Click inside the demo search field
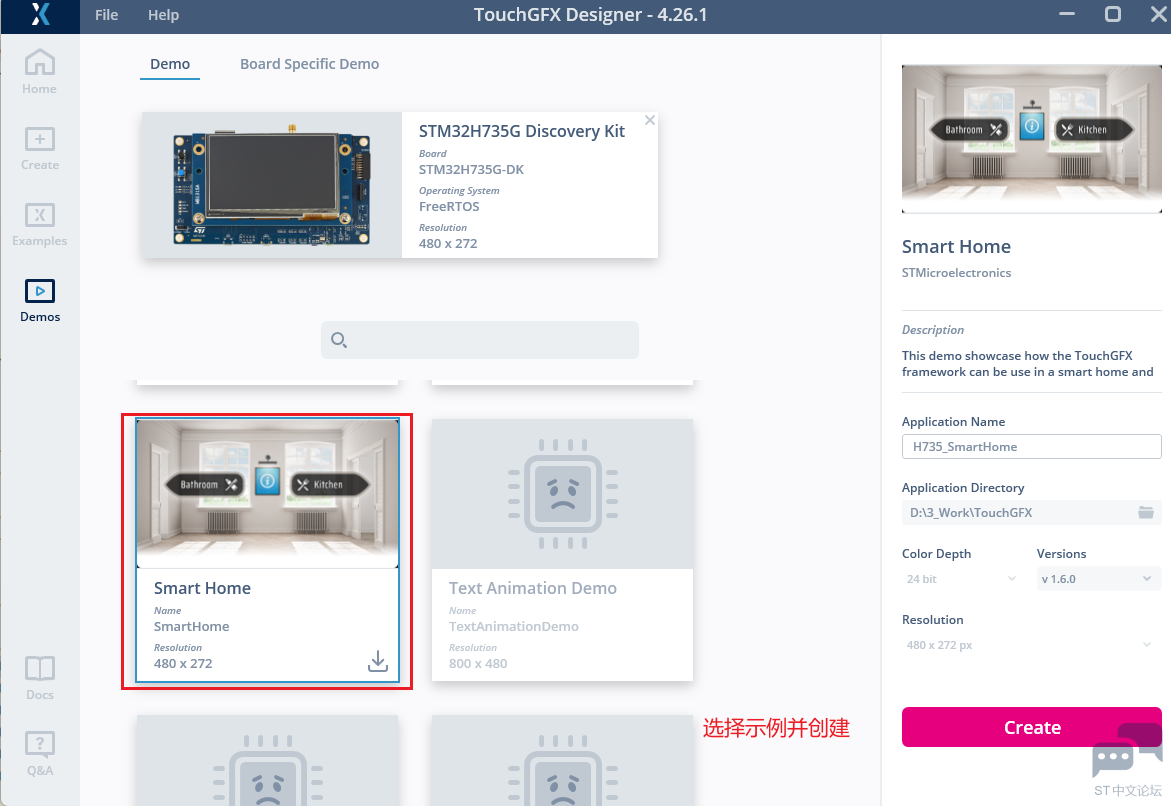The width and height of the screenshot is (1171, 806). [x=479, y=340]
